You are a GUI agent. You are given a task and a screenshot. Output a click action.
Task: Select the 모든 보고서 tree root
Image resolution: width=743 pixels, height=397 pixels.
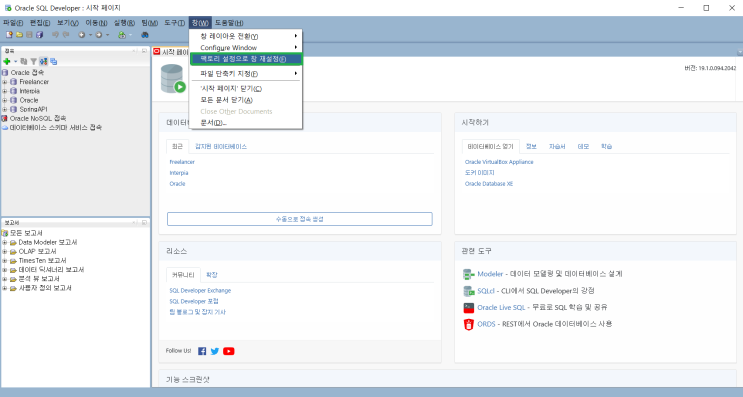(x=26, y=233)
